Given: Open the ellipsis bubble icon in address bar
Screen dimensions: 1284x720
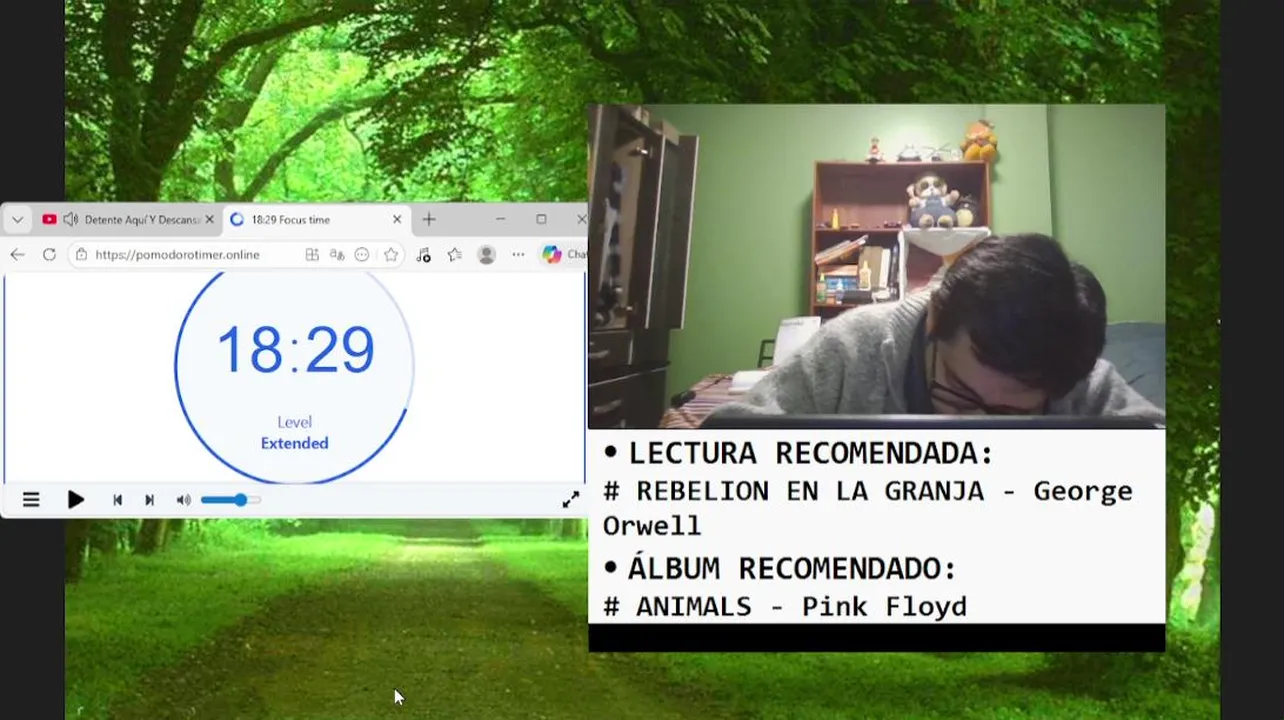Looking at the screenshot, I should pos(362,255).
